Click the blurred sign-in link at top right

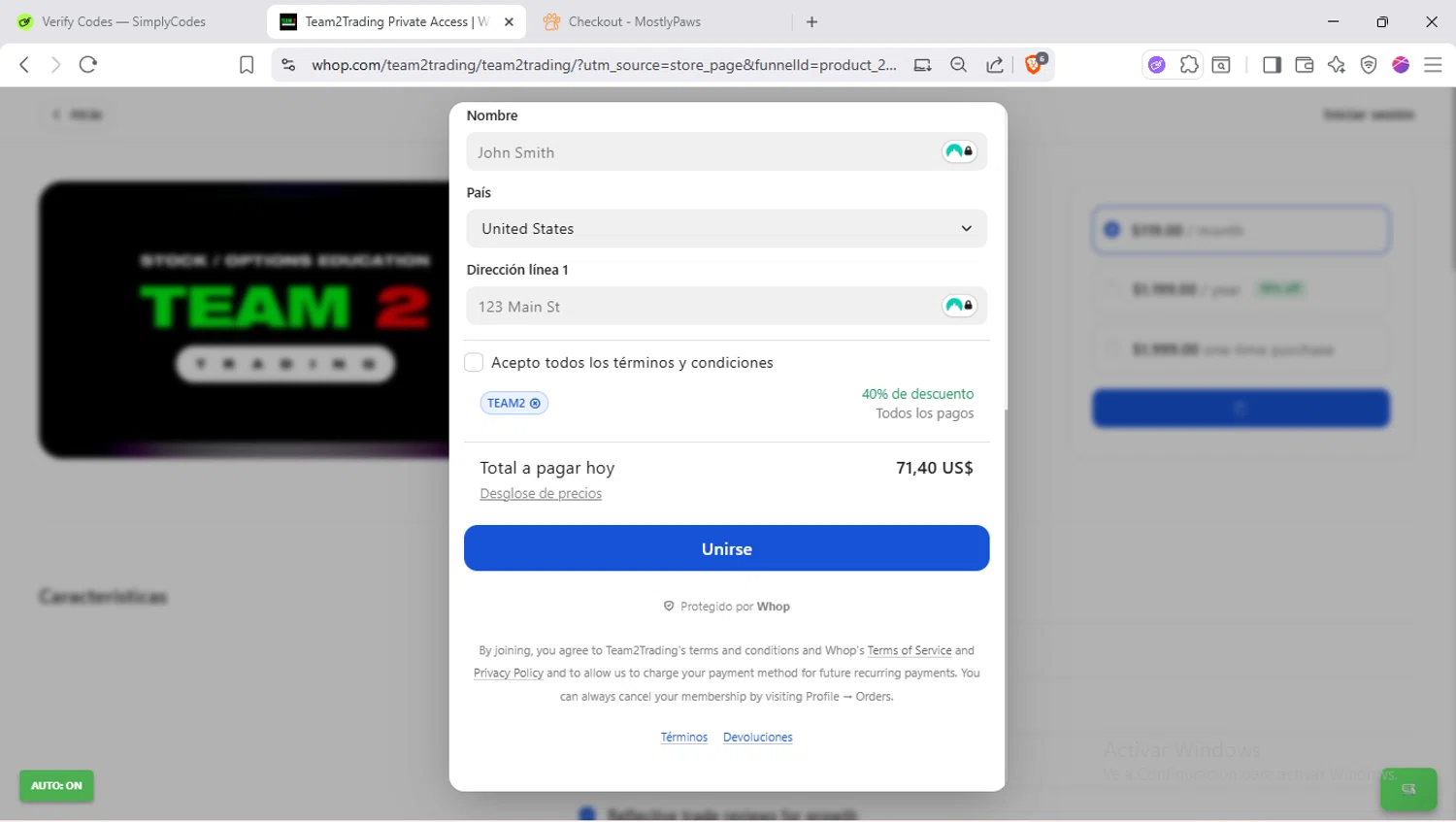point(1369,115)
